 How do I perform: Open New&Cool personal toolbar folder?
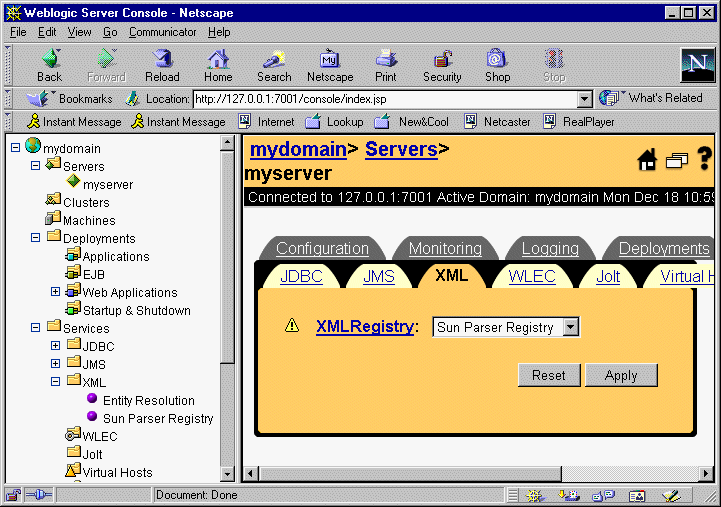(x=411, y=122)
